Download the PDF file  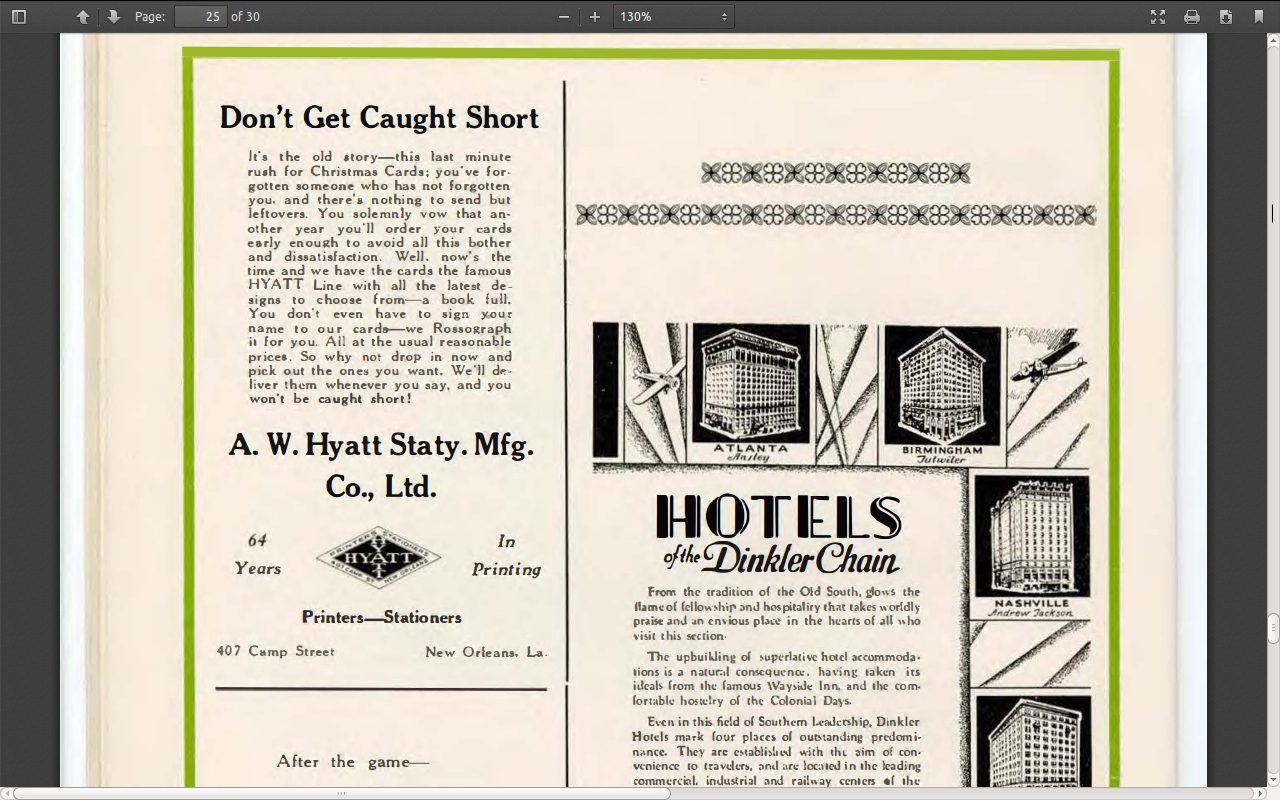[1225, 16]
